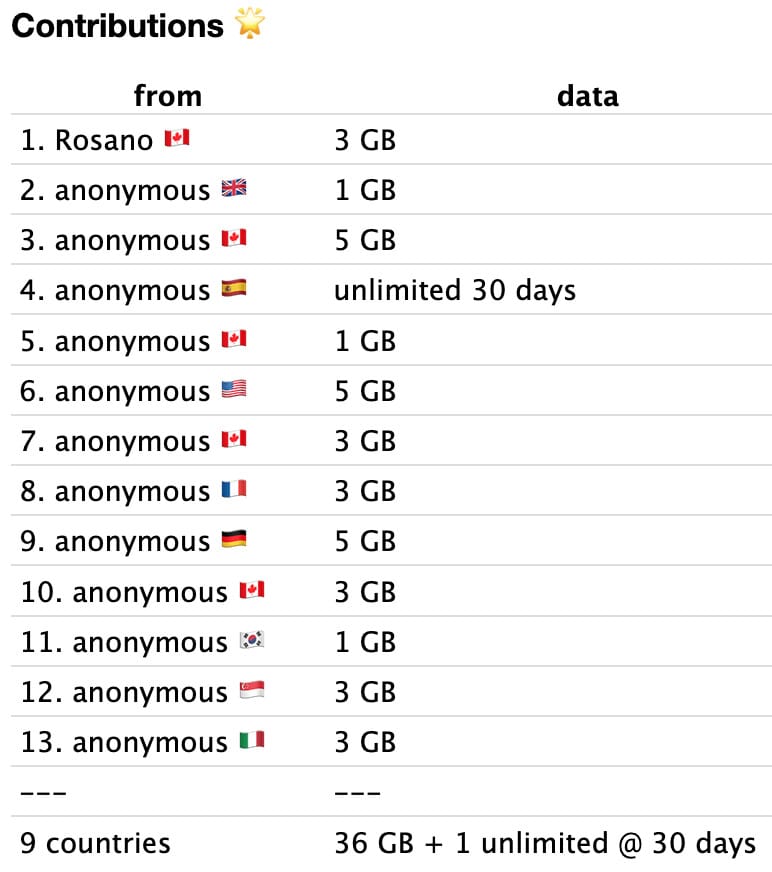Click the South Korean flag in row 11

(252, 642)
